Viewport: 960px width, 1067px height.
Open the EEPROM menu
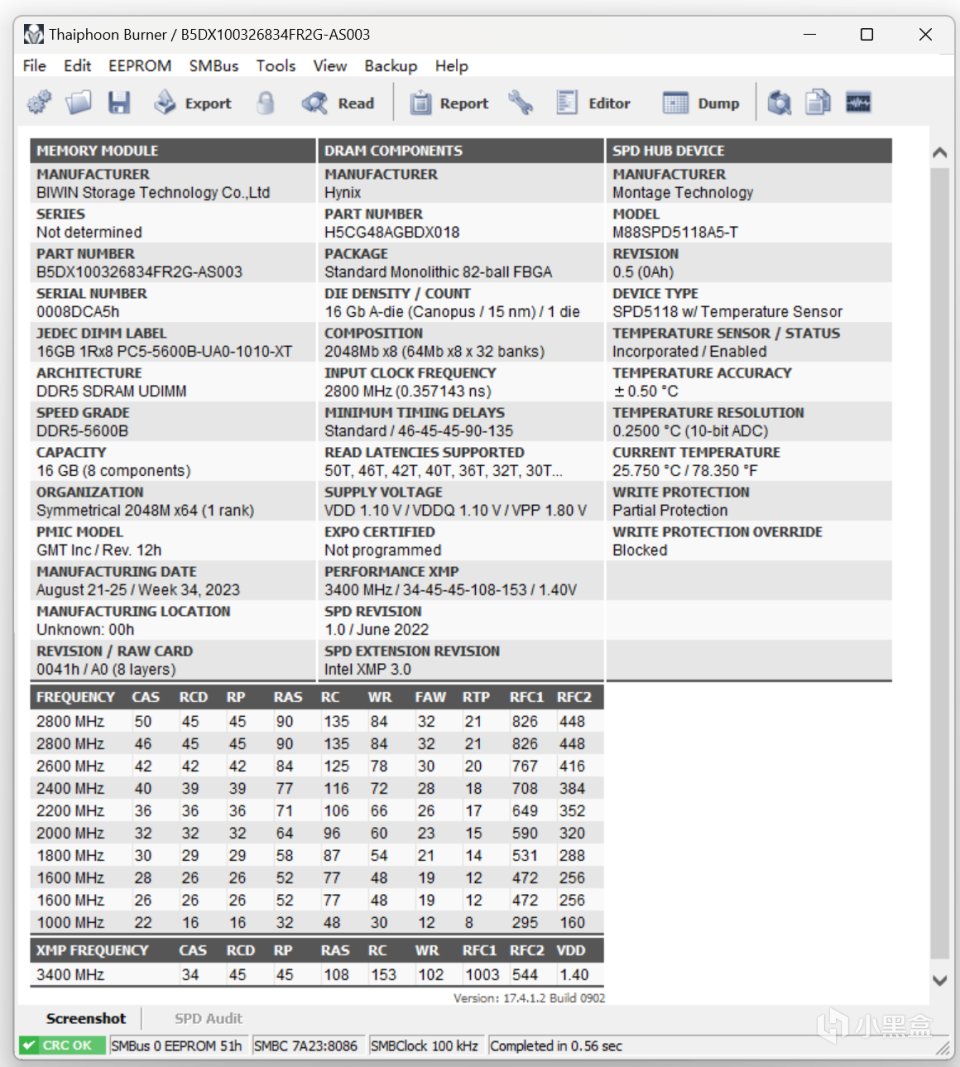(x=139, y=66)
